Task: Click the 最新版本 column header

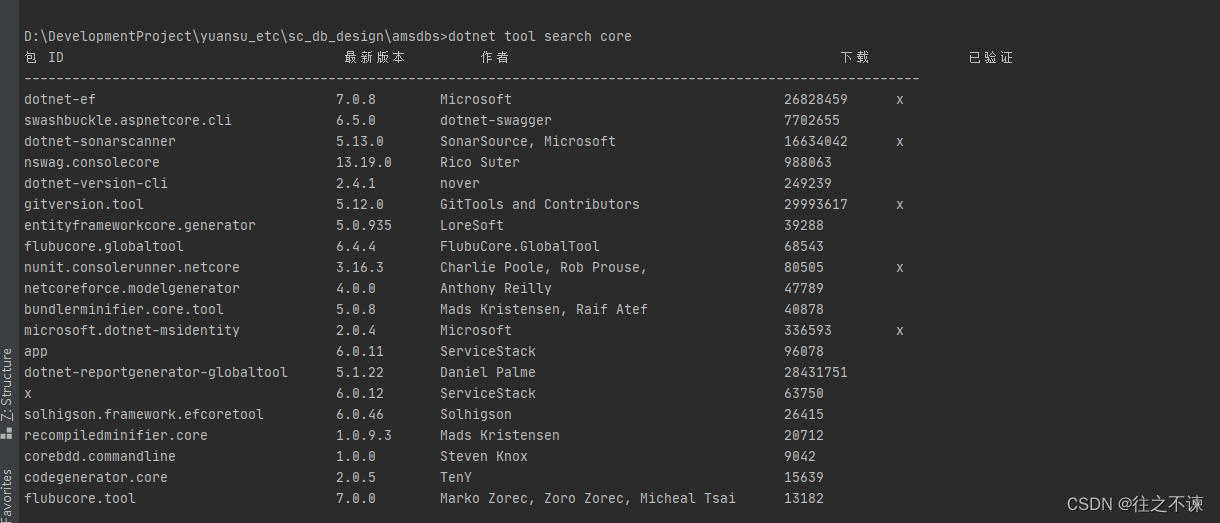Action: [x=375, y=58]
